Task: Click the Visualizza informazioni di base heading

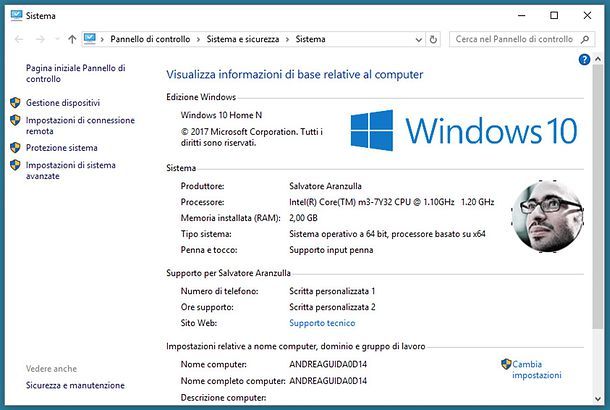Action: [294, 74]
